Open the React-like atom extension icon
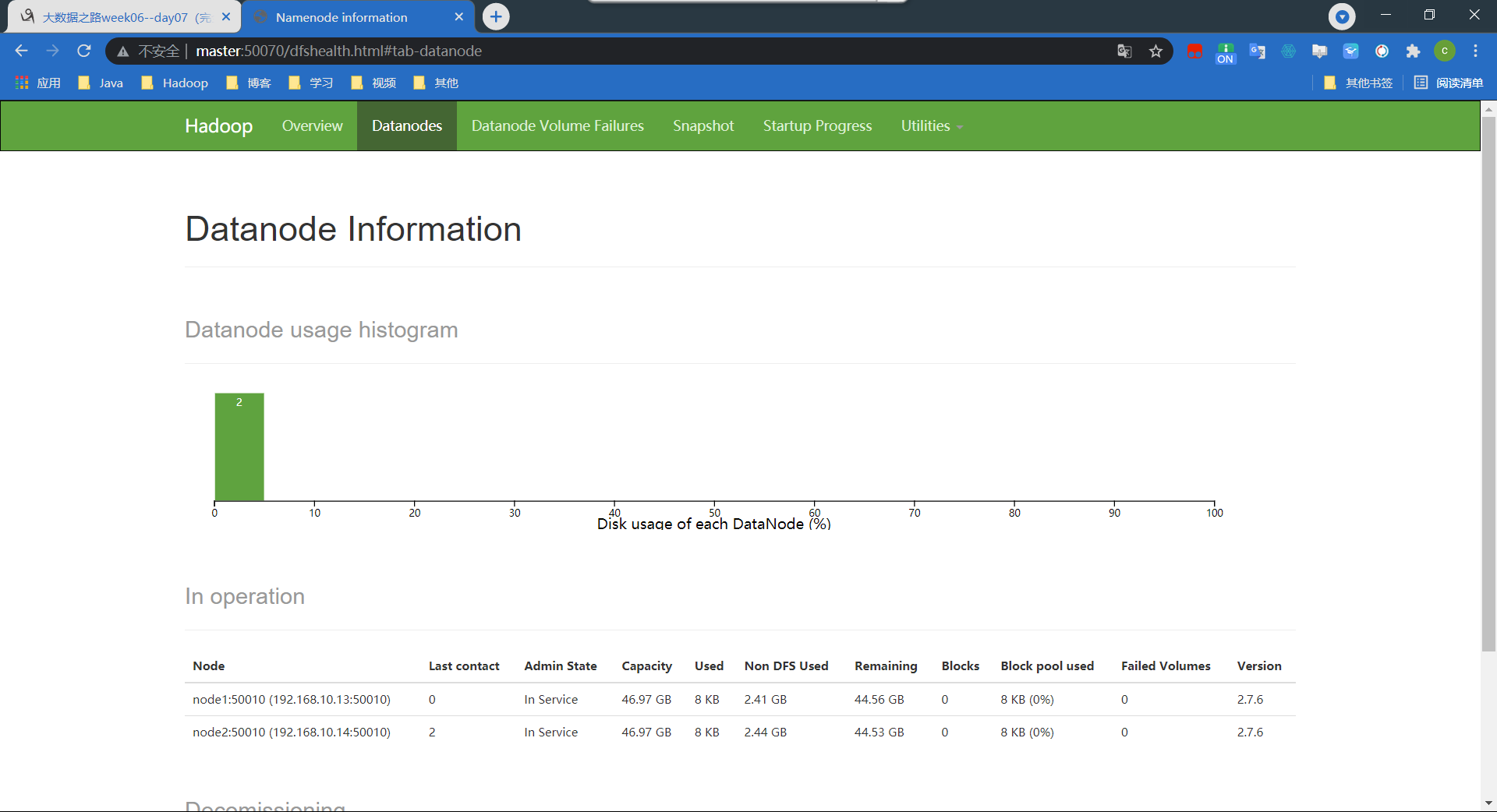This screenshot has height=812, width=1497. click(x=1288, y=51)
